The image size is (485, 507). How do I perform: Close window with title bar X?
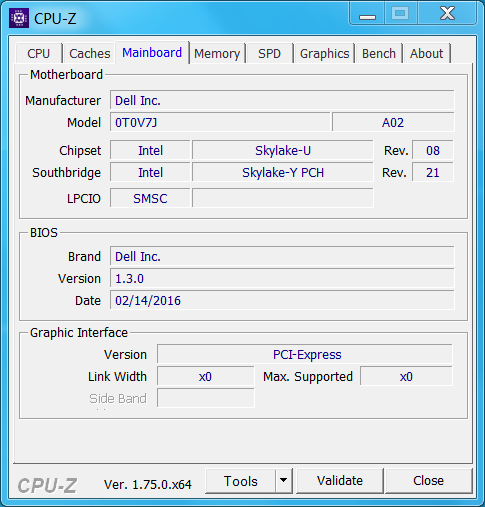click(447, 14)
